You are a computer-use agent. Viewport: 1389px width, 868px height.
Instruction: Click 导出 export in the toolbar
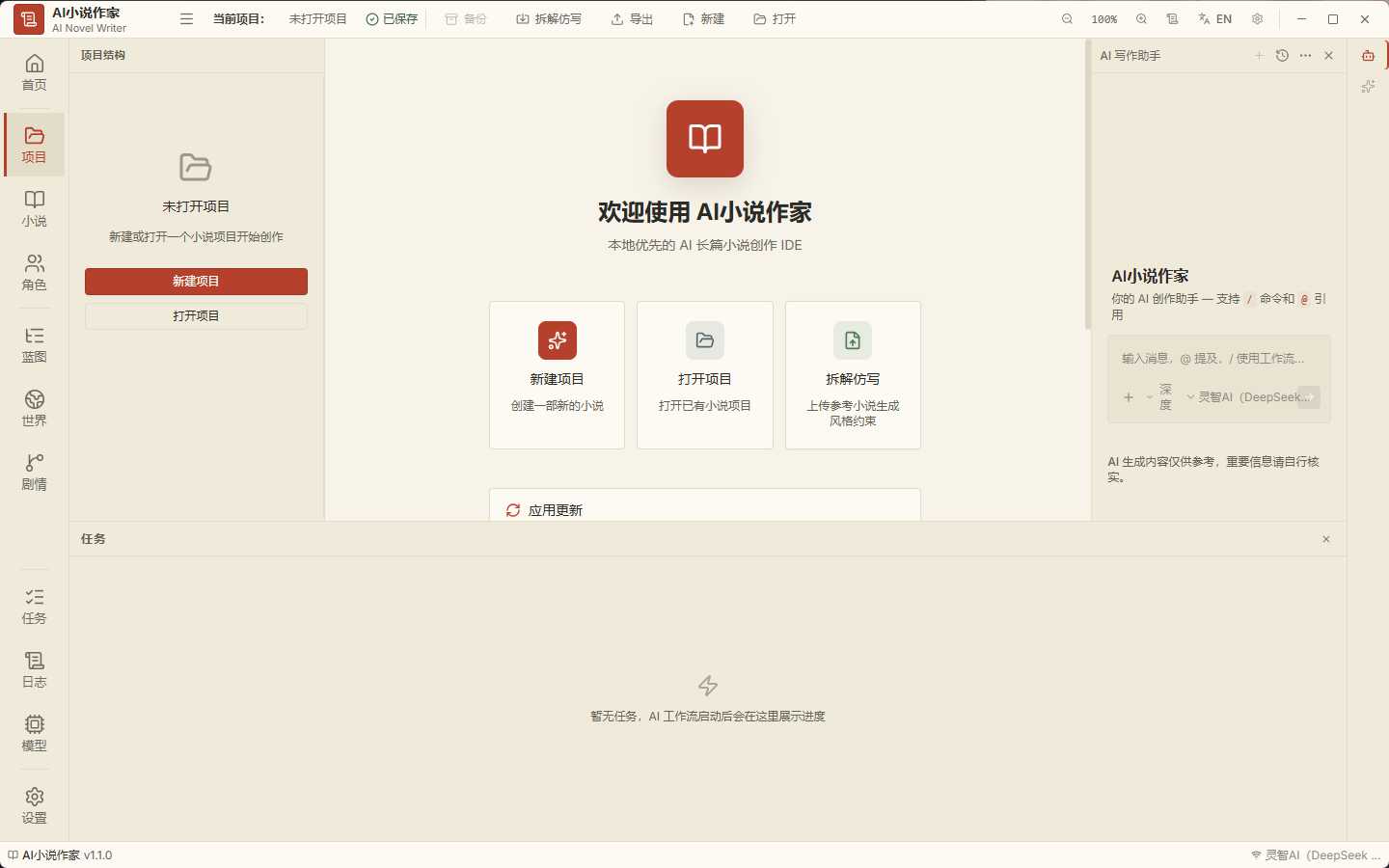632,19
